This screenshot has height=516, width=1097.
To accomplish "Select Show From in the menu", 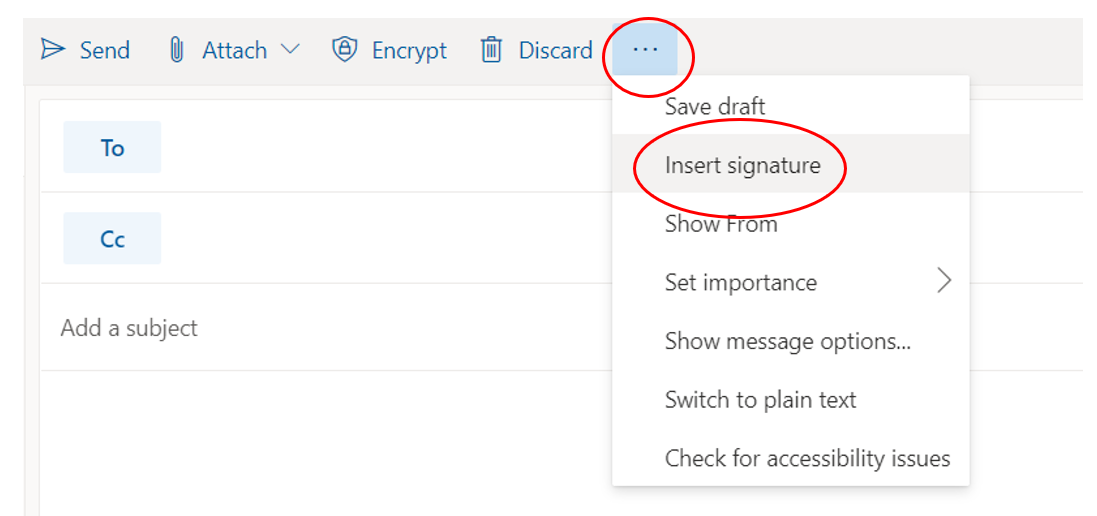I will [721, 224].
